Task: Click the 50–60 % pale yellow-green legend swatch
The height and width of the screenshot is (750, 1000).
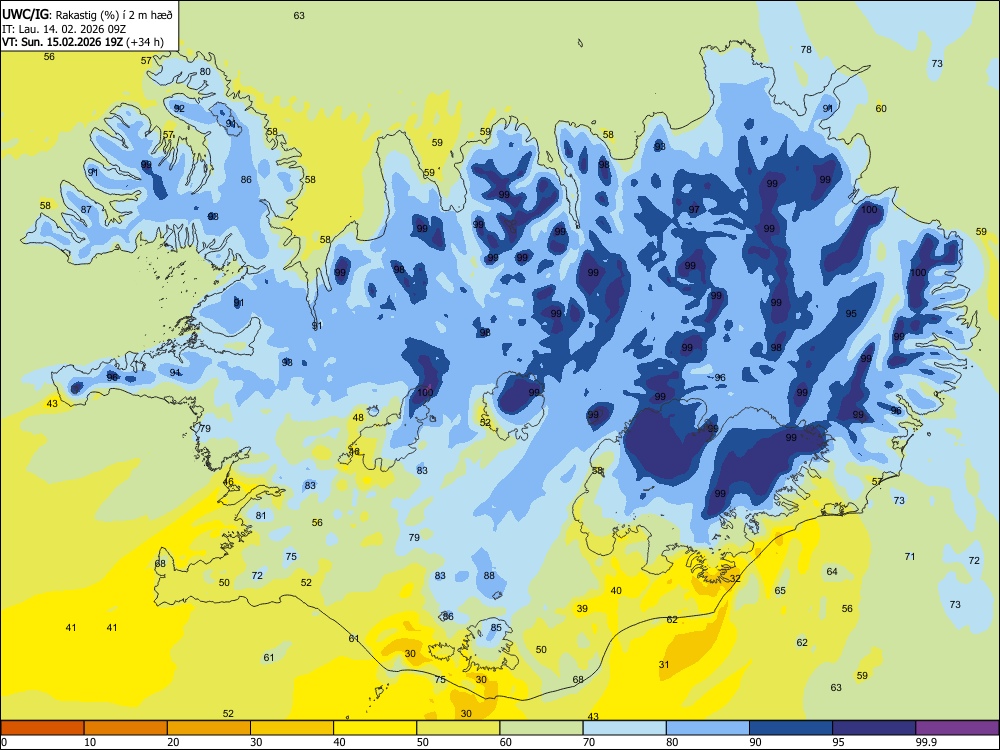Action: (x=458, y=728)
